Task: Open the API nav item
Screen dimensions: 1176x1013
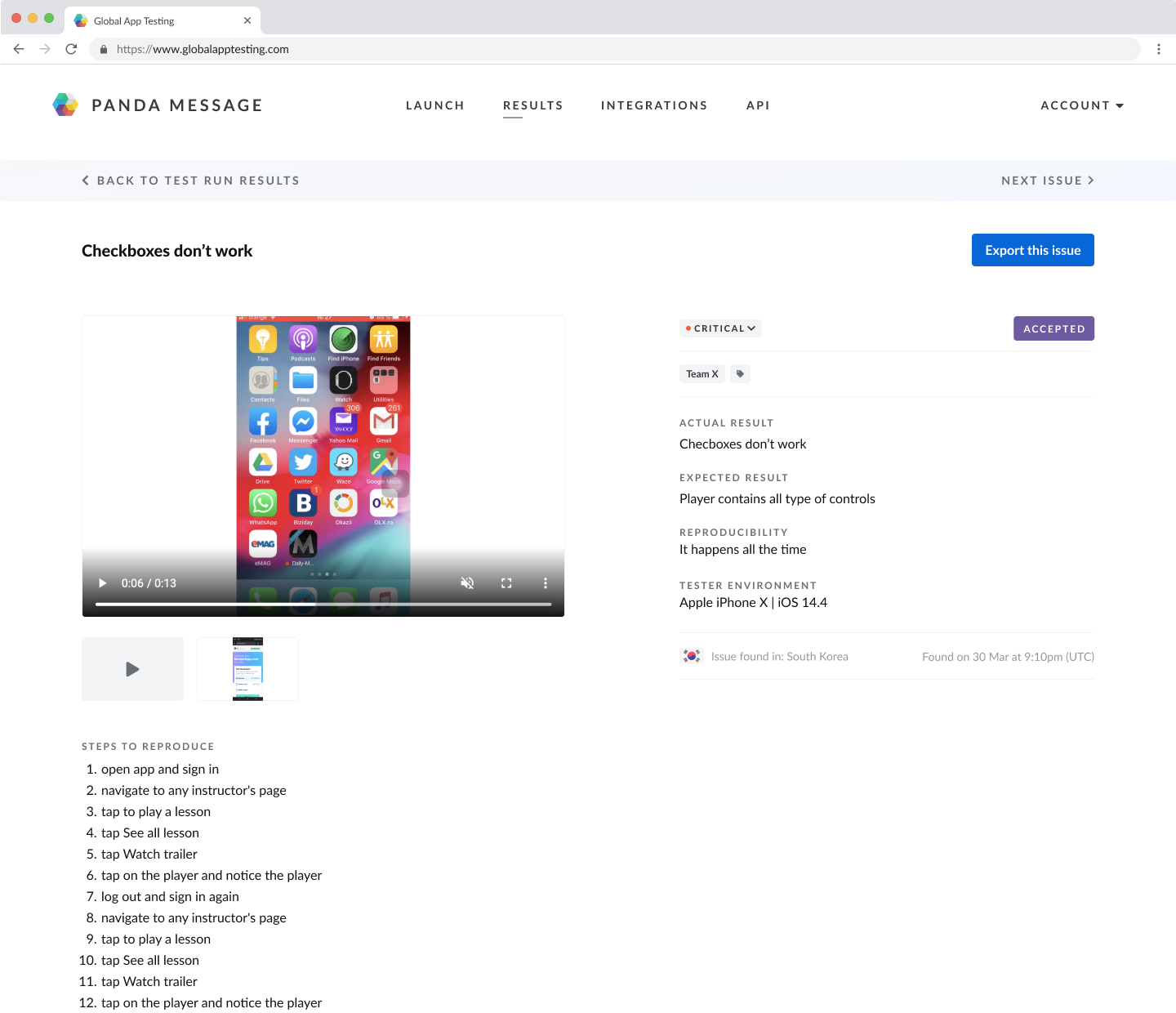Action: 758,105
